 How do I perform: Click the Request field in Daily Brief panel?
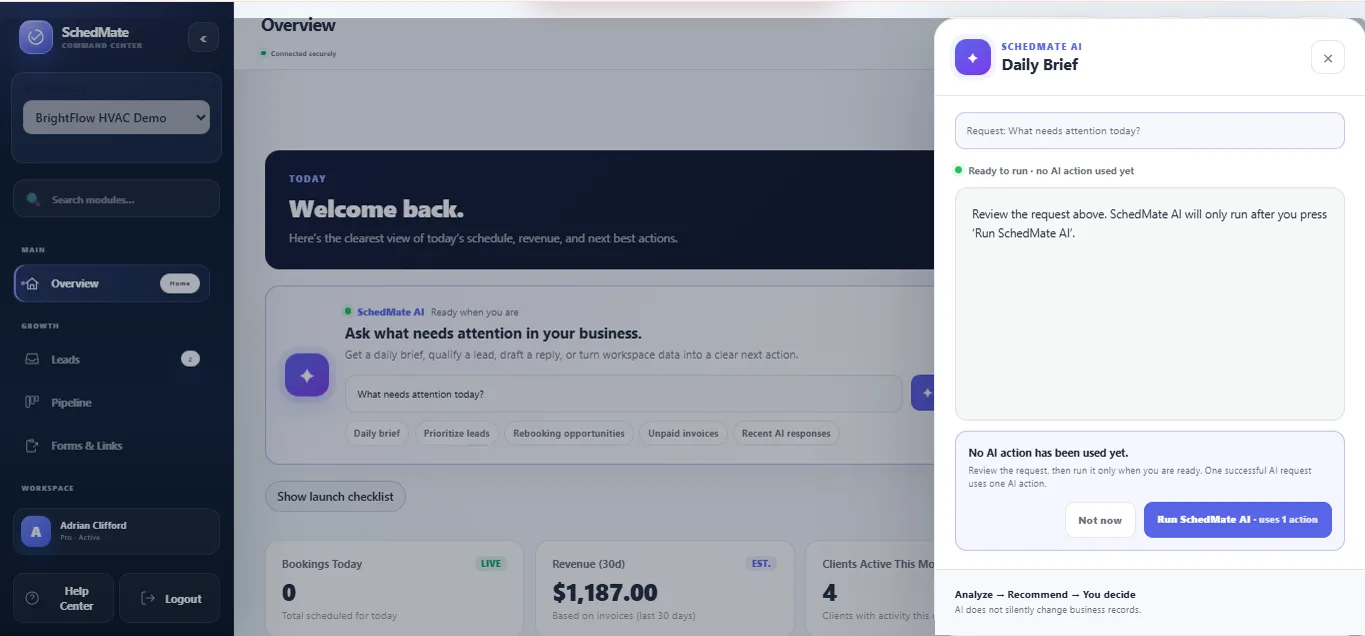[x=1150, y=131]
